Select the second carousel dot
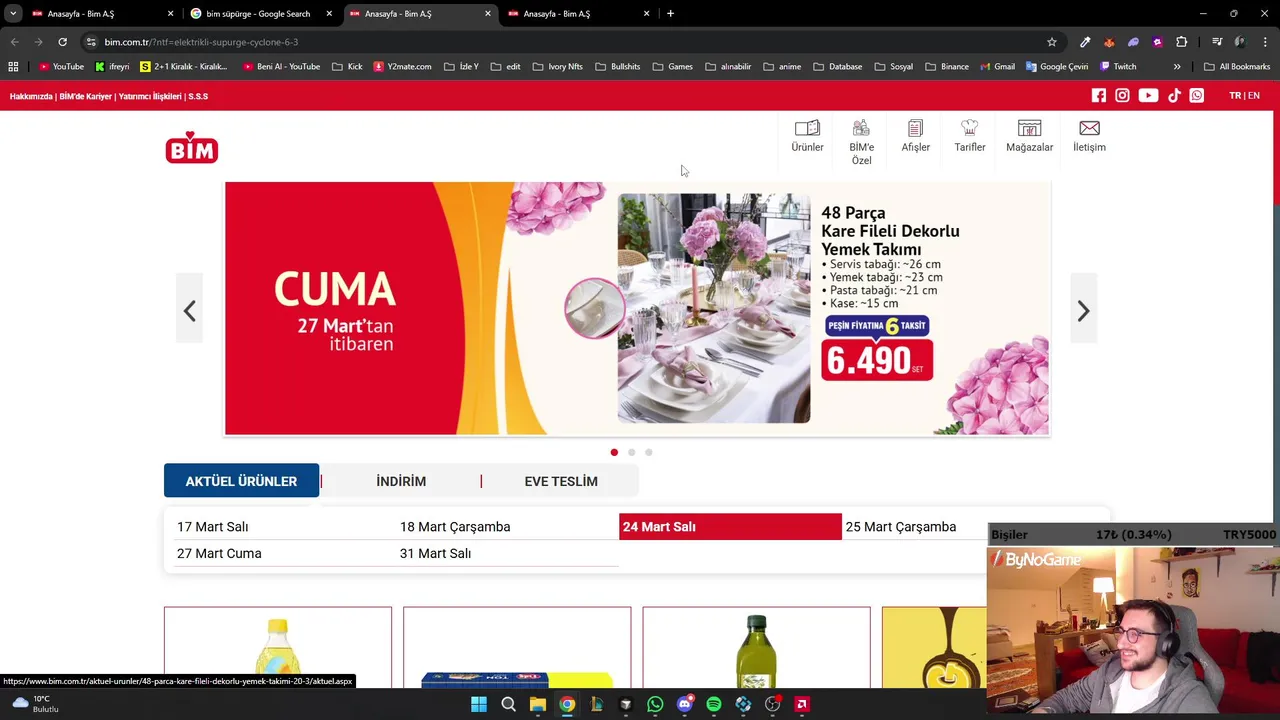The image size is (1280, 720). tap(631, 452)
